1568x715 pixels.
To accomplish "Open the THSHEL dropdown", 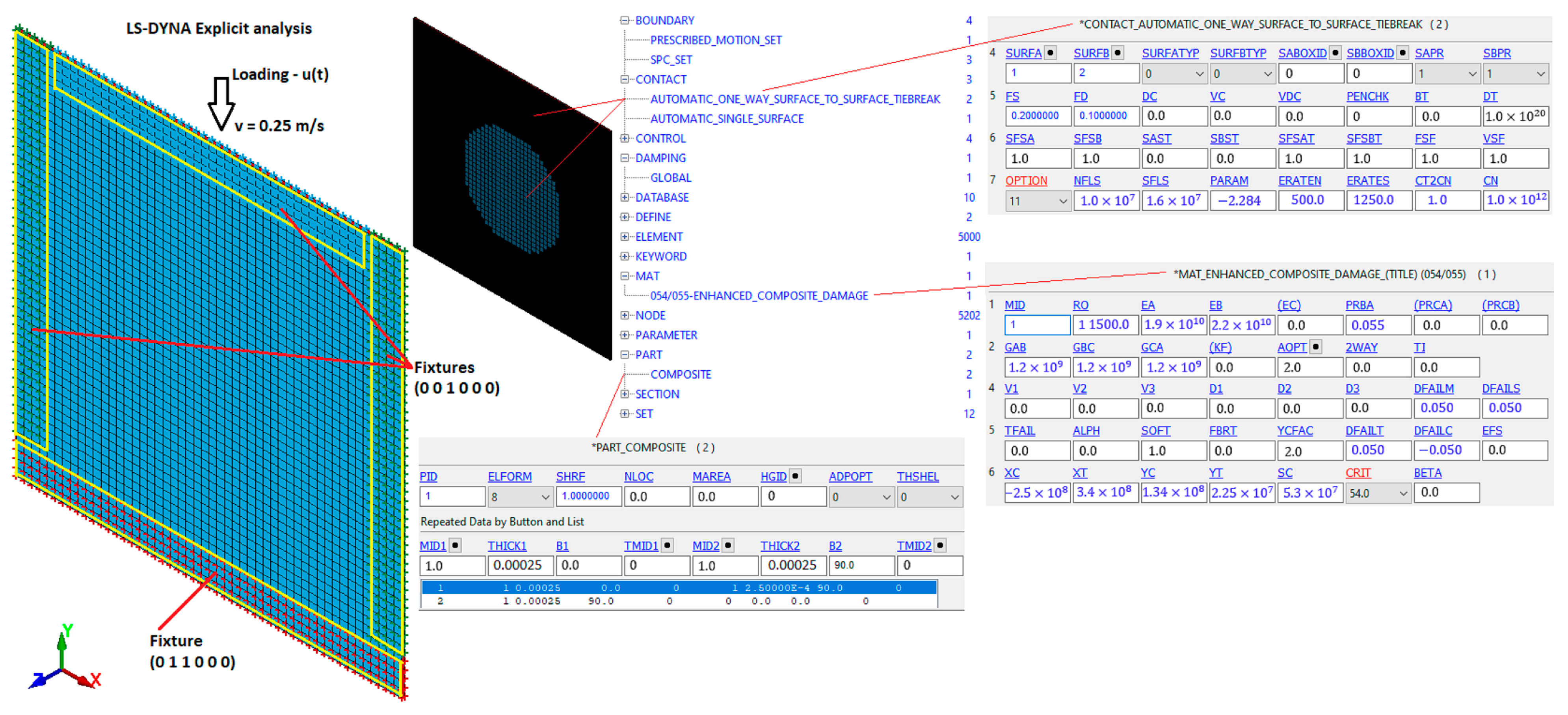I will tap(930, 497).
